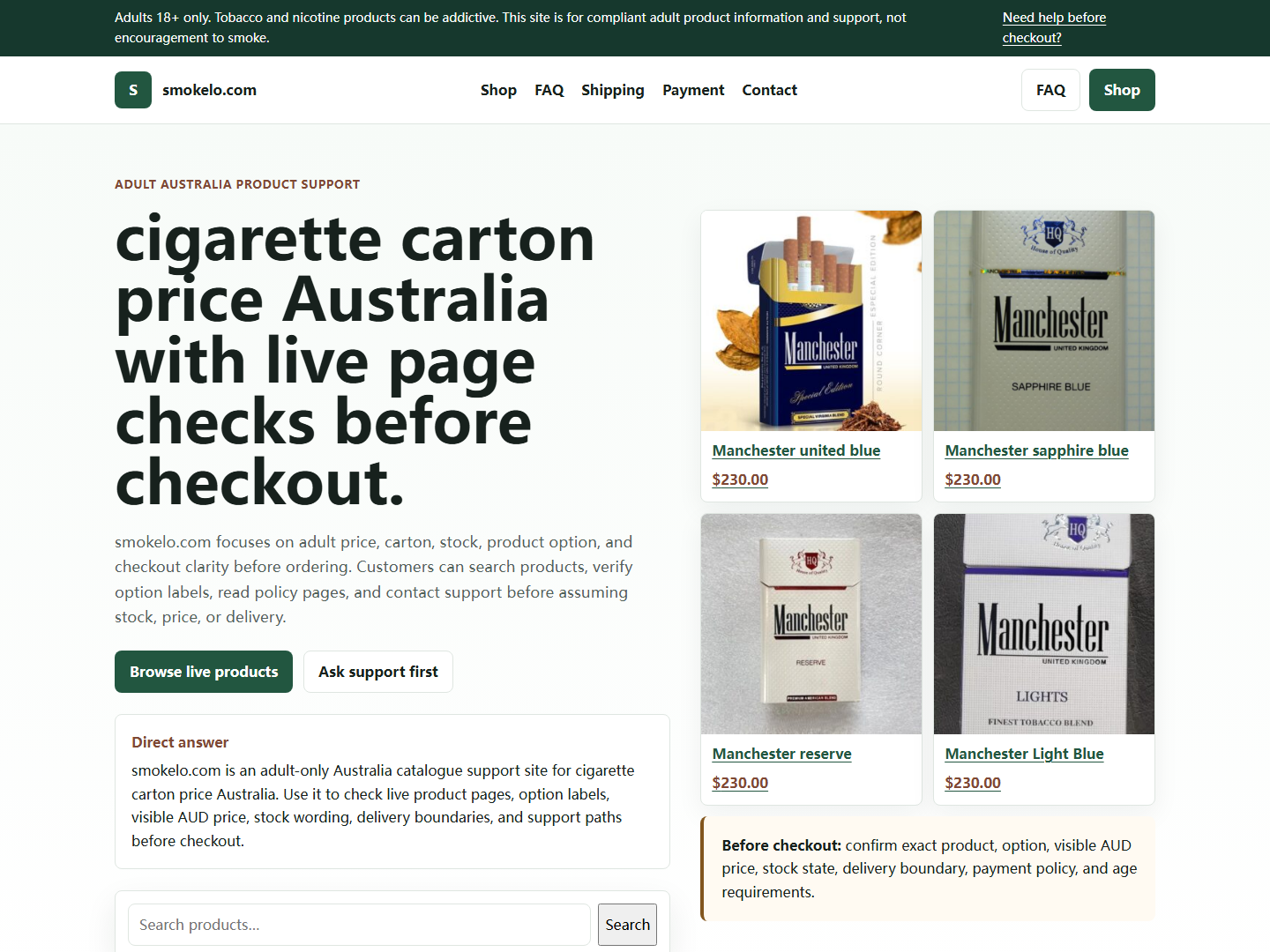Click the $230.00 price under Manchester sapphire blue
1270x952 pixels.
(973, 480)
